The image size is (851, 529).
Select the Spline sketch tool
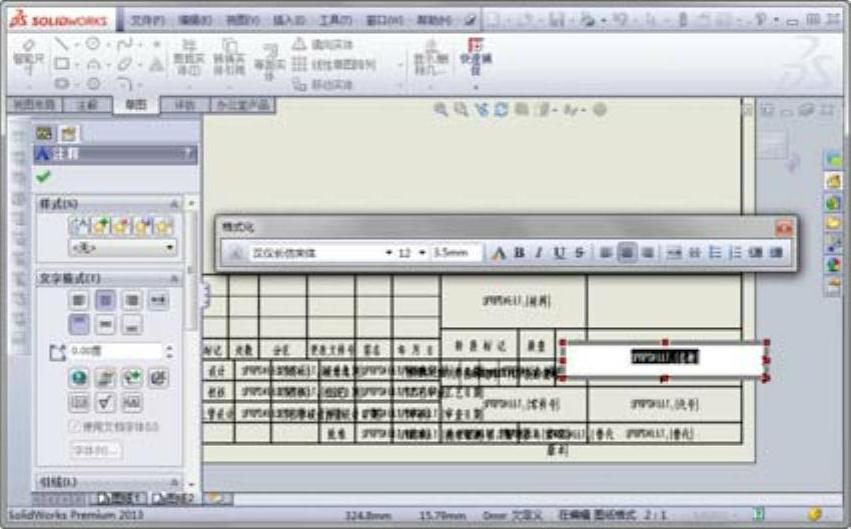(x=125, y=44)
